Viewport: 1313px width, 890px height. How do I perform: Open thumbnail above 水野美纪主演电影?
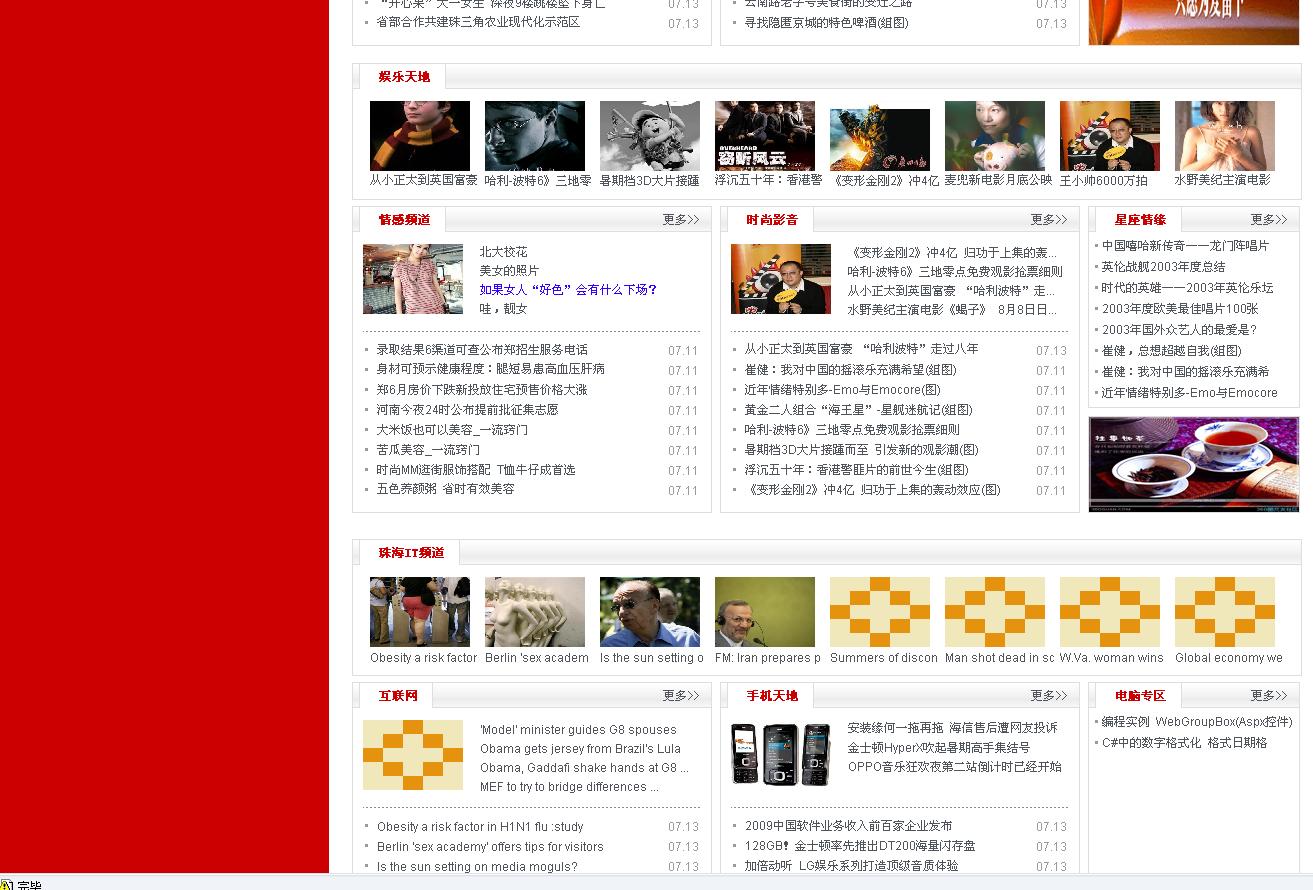tap(1225, 136)
